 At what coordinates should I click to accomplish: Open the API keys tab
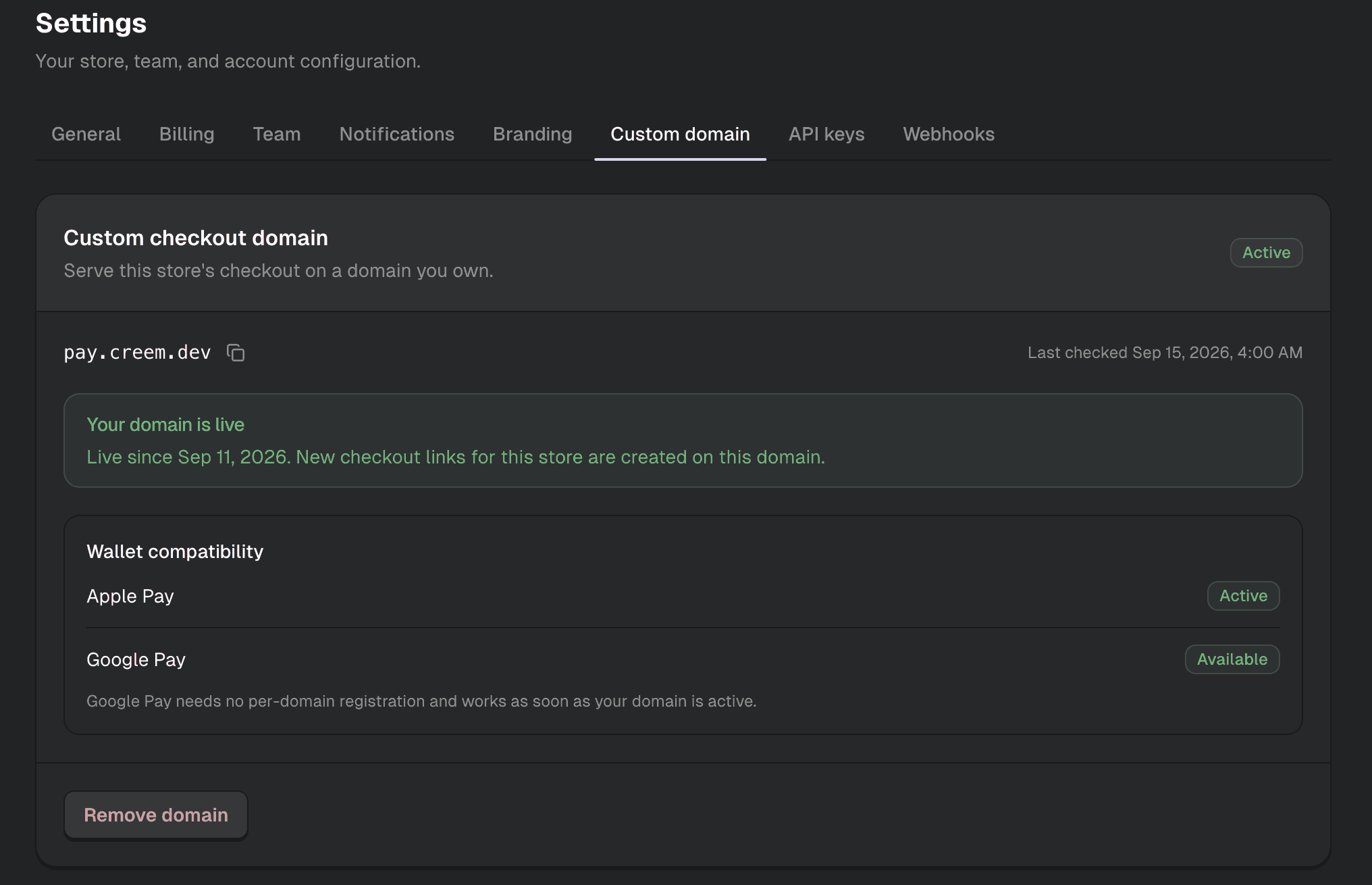(x=826, y=134)
